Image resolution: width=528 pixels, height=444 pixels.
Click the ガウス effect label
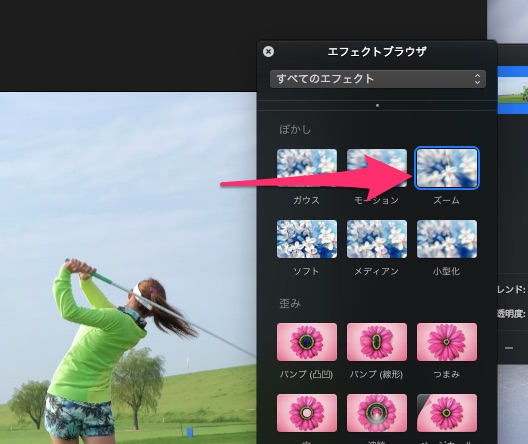(306, 200)
